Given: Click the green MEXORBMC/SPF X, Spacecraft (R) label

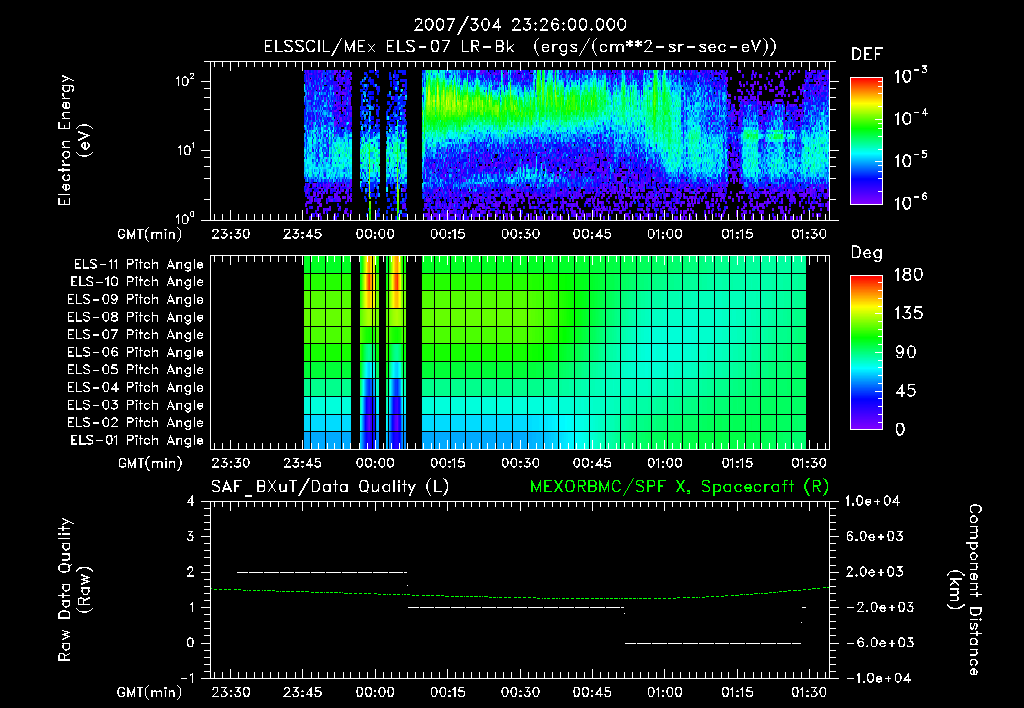Looking at the screenshot, I should [679, 487].
